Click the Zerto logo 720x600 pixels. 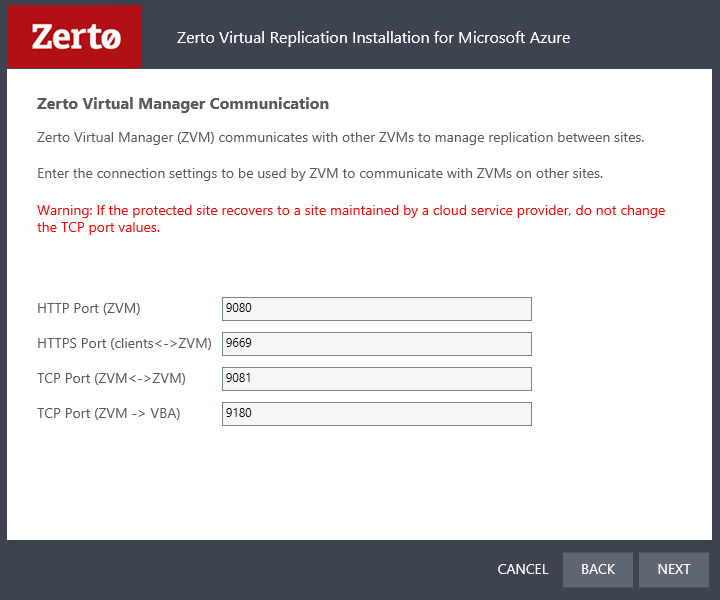[75, 37]
